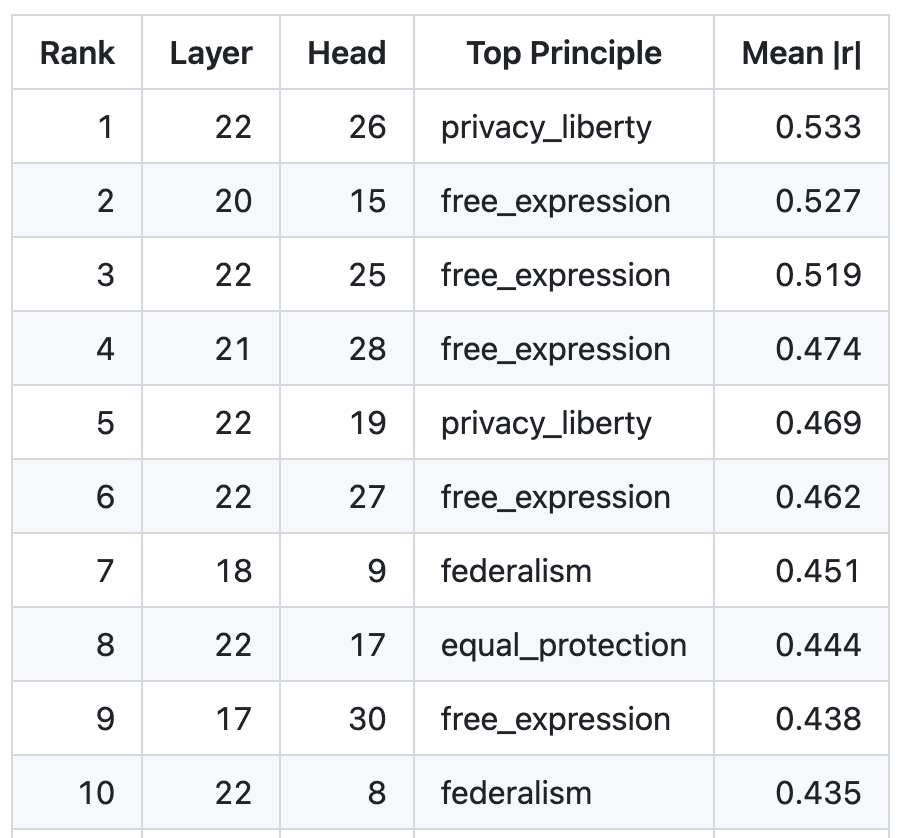This screenshot has height=838, width=902.
Task: Select the privacy_liberty cell in rank 5 row
Action: point(546,423)
